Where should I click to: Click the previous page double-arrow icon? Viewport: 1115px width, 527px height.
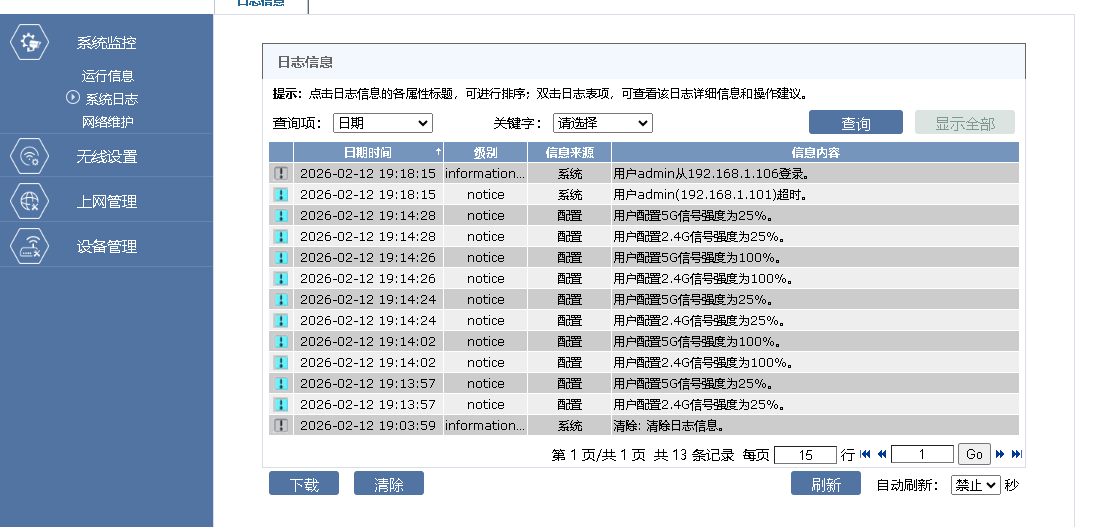[x=882, y=454]
